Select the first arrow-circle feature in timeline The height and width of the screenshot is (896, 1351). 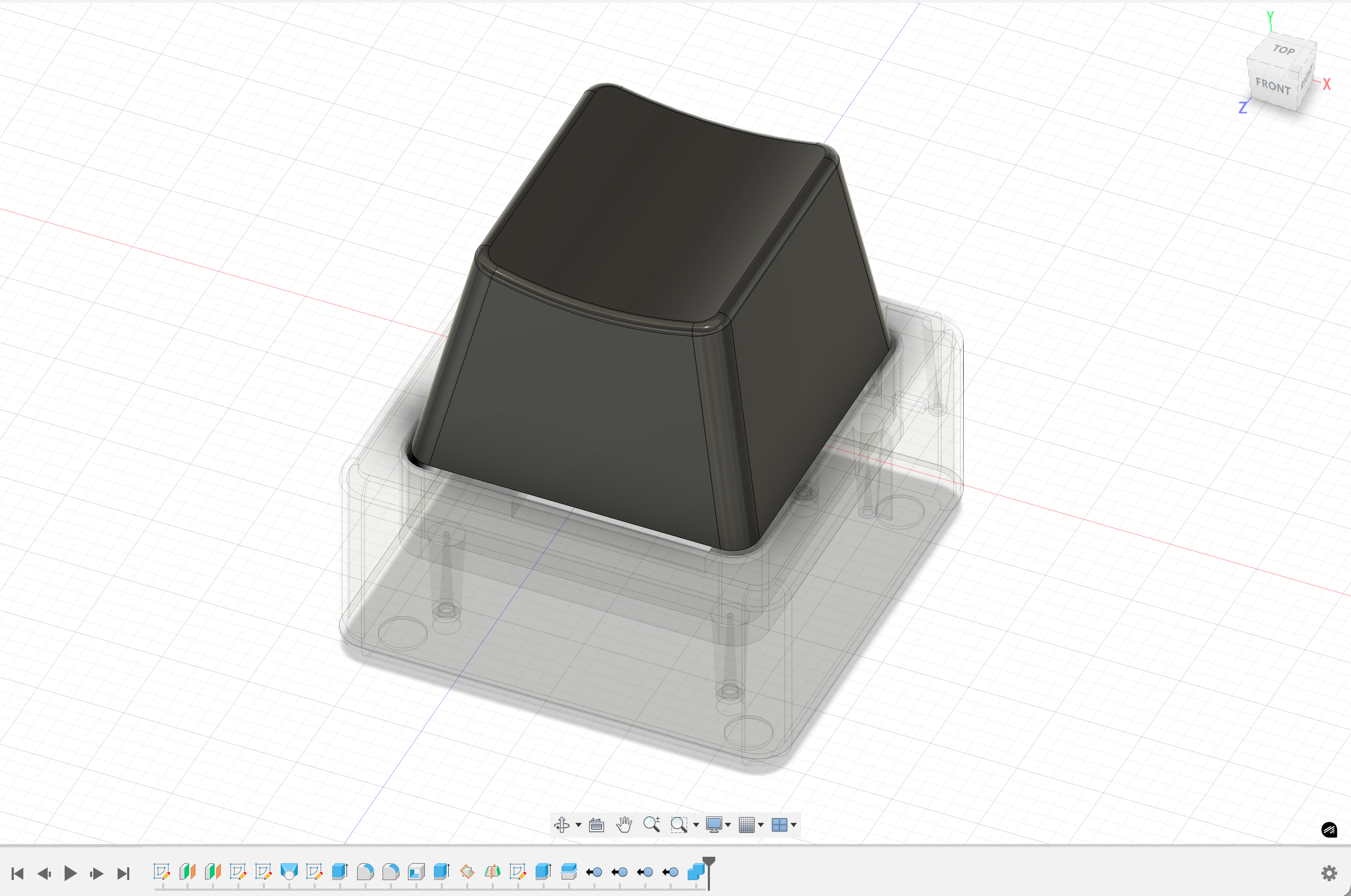[x=594, y=872]
